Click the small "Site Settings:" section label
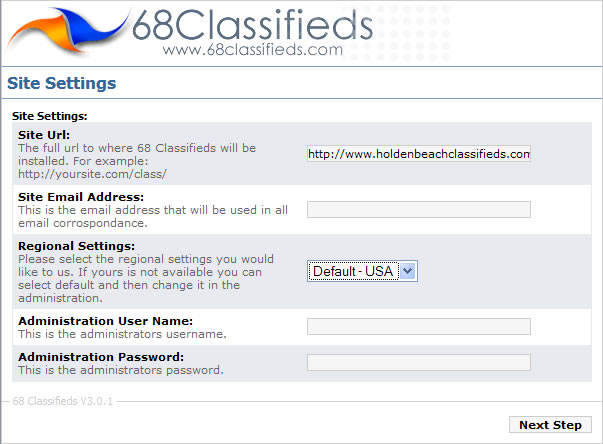Image resolution: width=603 pixels, height=444 pixels. 49,116
